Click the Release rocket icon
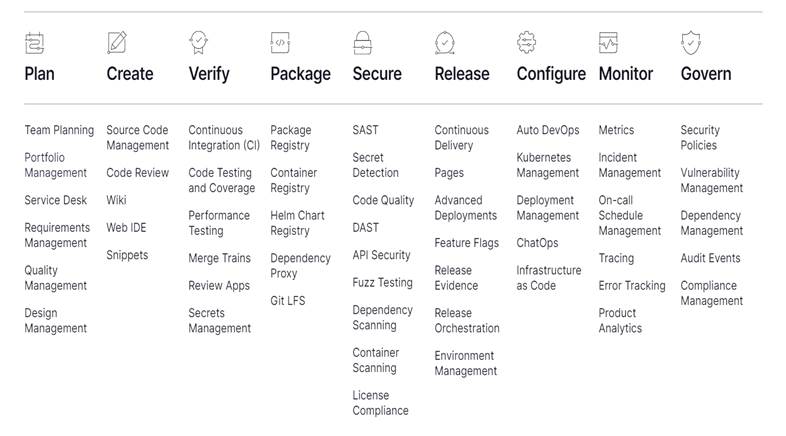This screenshot has width=786, height=436. point(445,43)
